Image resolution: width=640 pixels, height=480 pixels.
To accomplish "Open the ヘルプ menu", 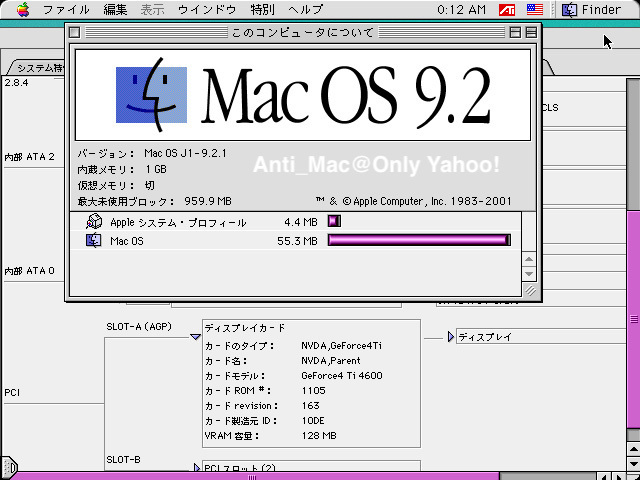I will click(305, 9).
